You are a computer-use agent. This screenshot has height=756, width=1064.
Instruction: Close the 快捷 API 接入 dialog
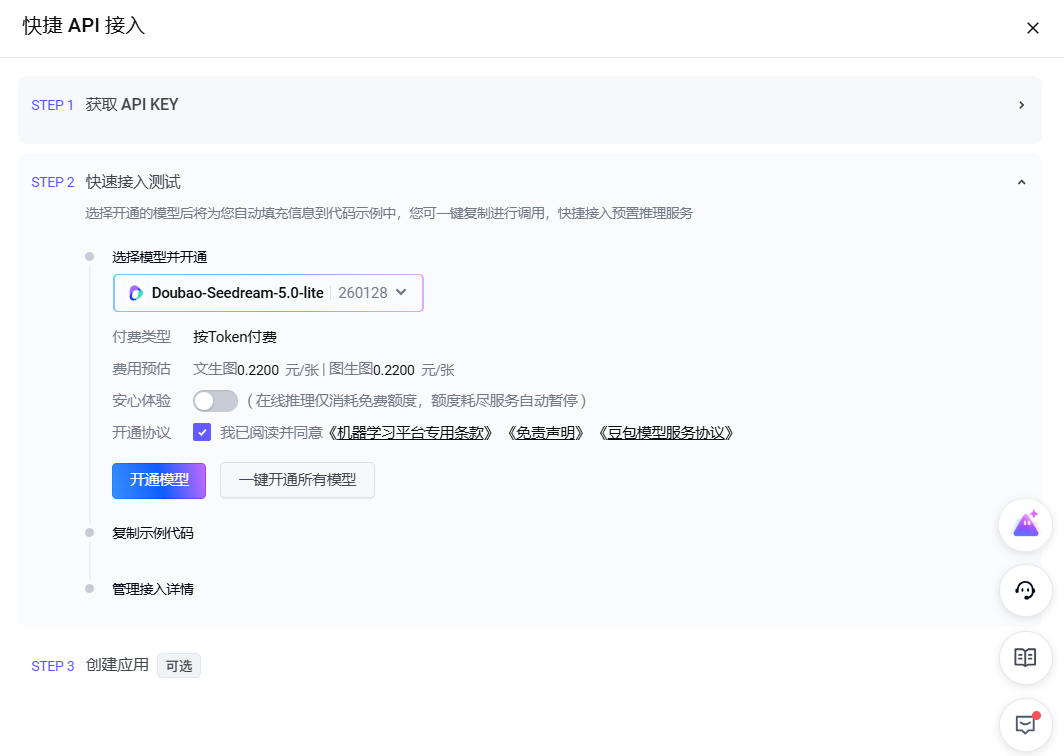(x=1032, y=28)
